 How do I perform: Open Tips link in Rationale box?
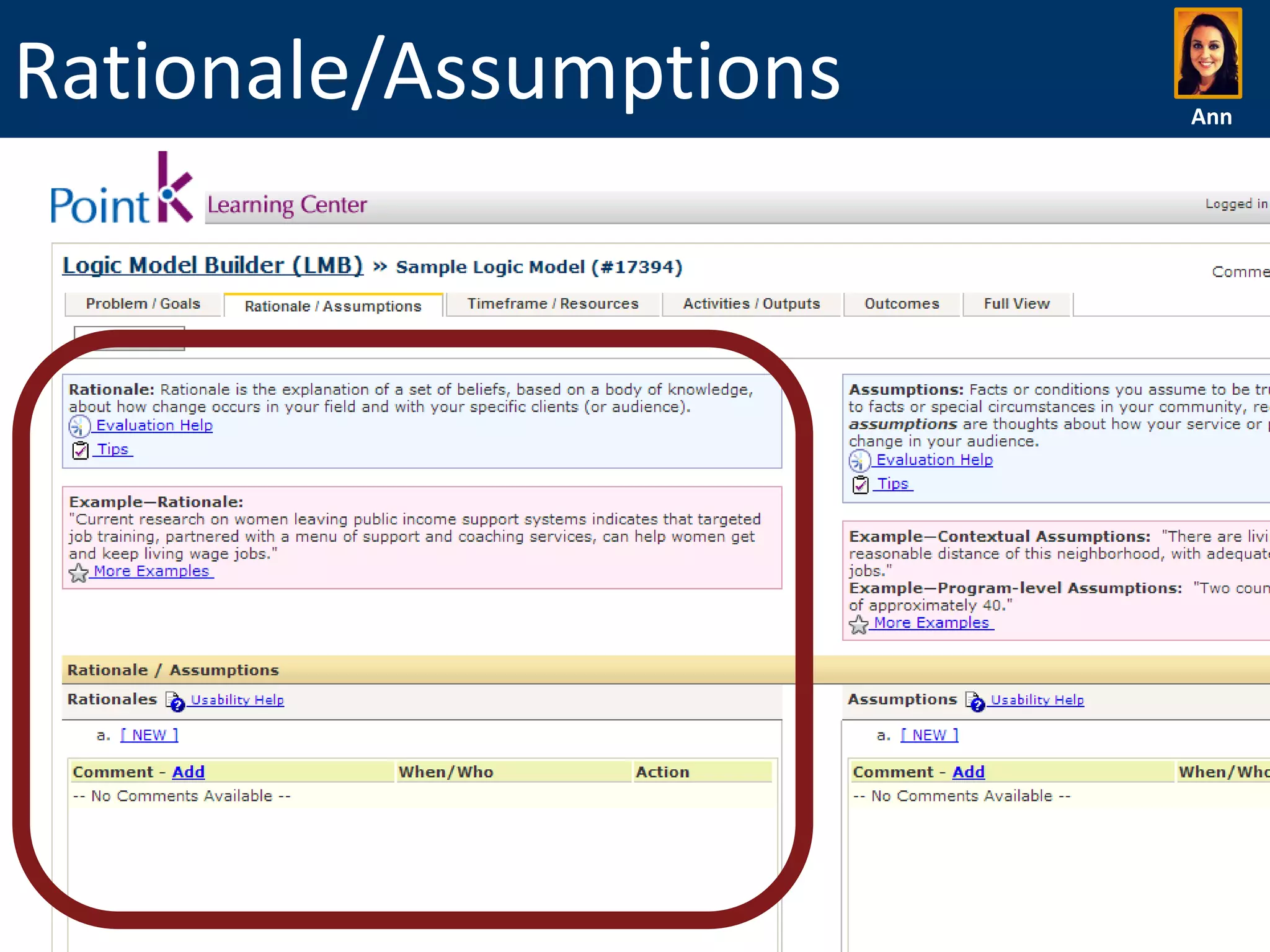(113, 449)
